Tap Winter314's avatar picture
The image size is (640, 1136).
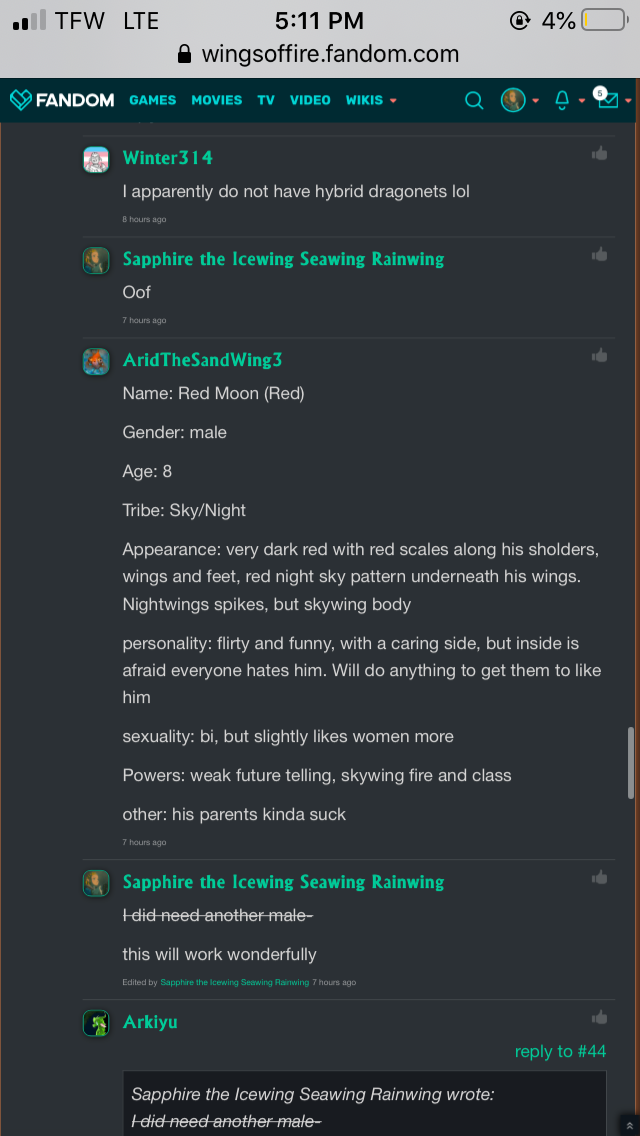pos(96,160)
